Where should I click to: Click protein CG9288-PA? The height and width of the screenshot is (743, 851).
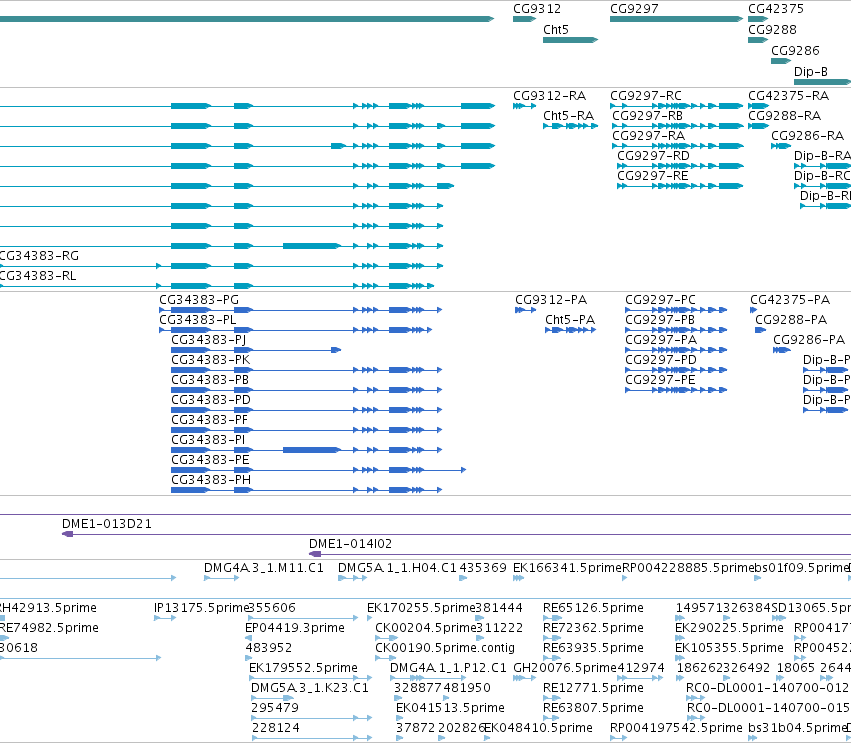791,320
